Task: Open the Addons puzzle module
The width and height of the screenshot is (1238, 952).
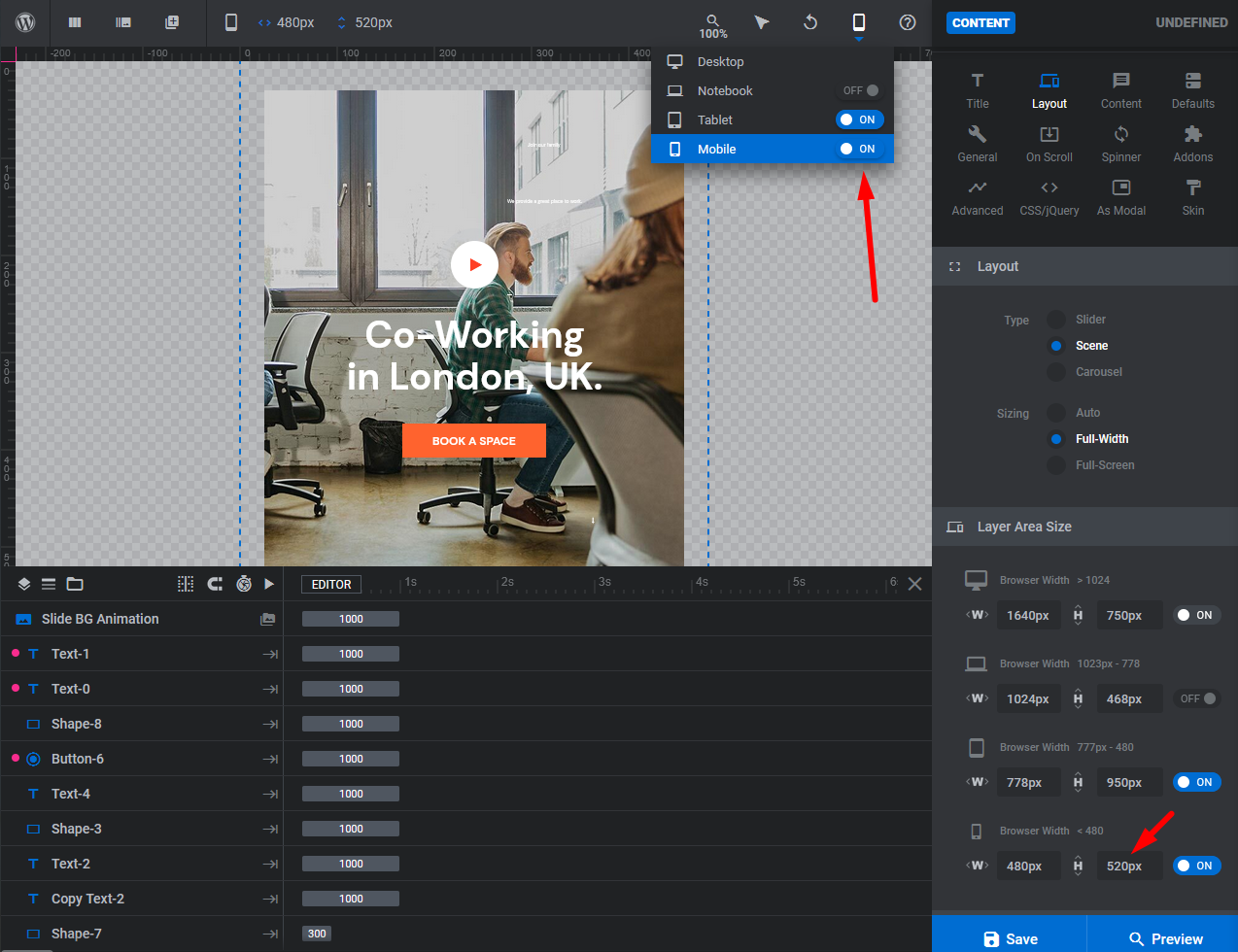Action: pyautogui.click(x=1193, y=144)
